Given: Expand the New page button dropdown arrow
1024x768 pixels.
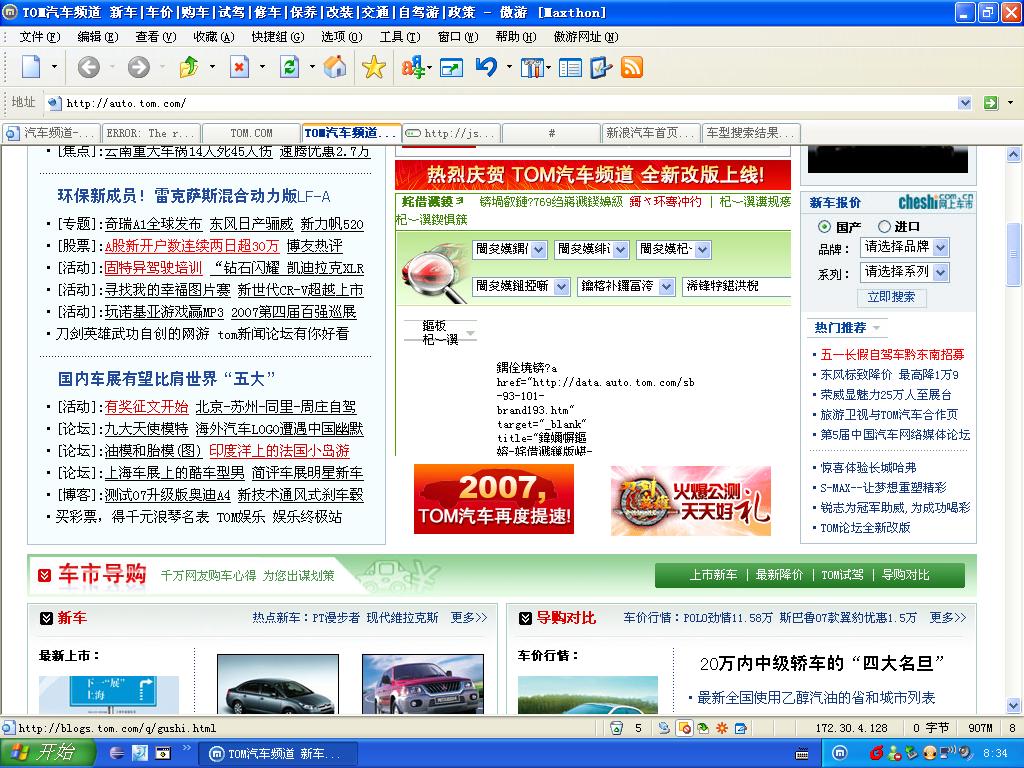Looking at the screenshot, I should click(x=54, y=67).
